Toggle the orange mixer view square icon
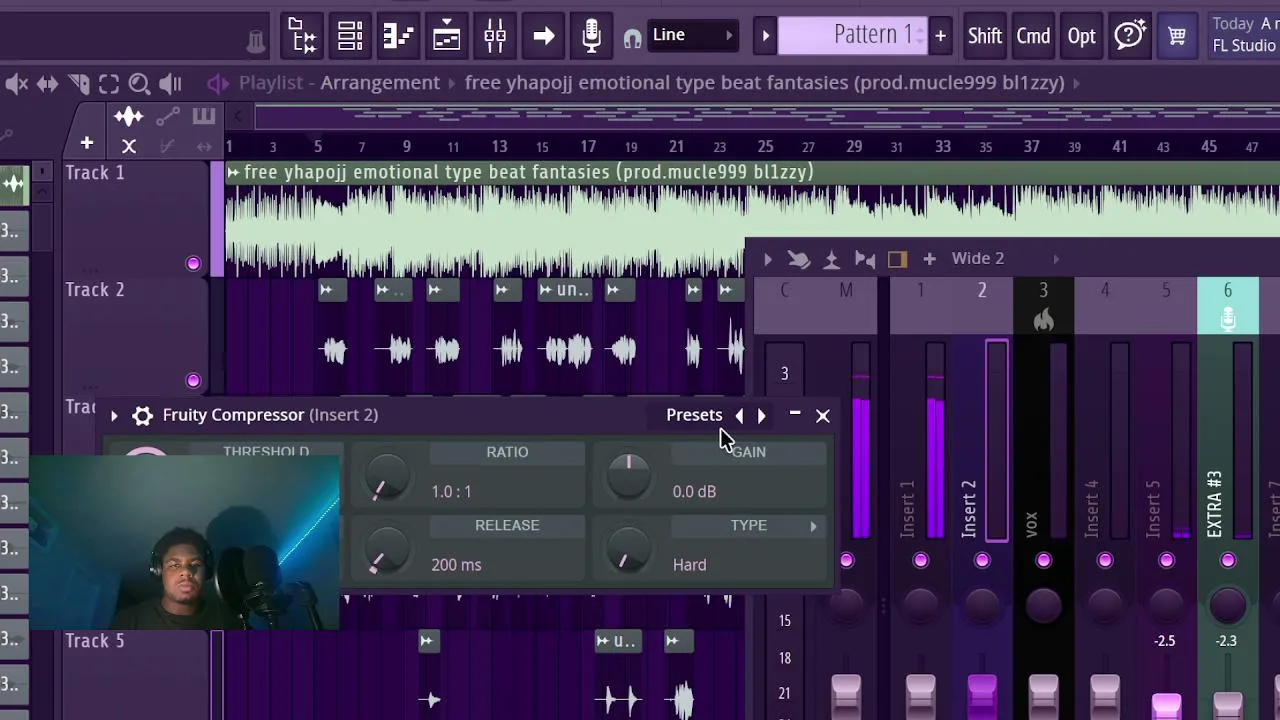This screenshot has height=720, width=1280. 897,259
